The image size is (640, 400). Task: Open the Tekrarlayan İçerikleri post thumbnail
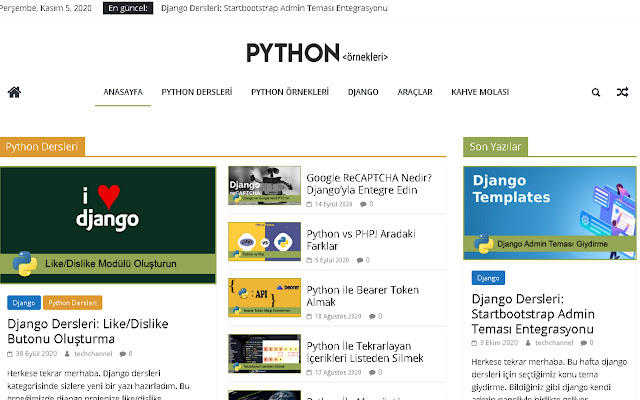pos(264,353)
